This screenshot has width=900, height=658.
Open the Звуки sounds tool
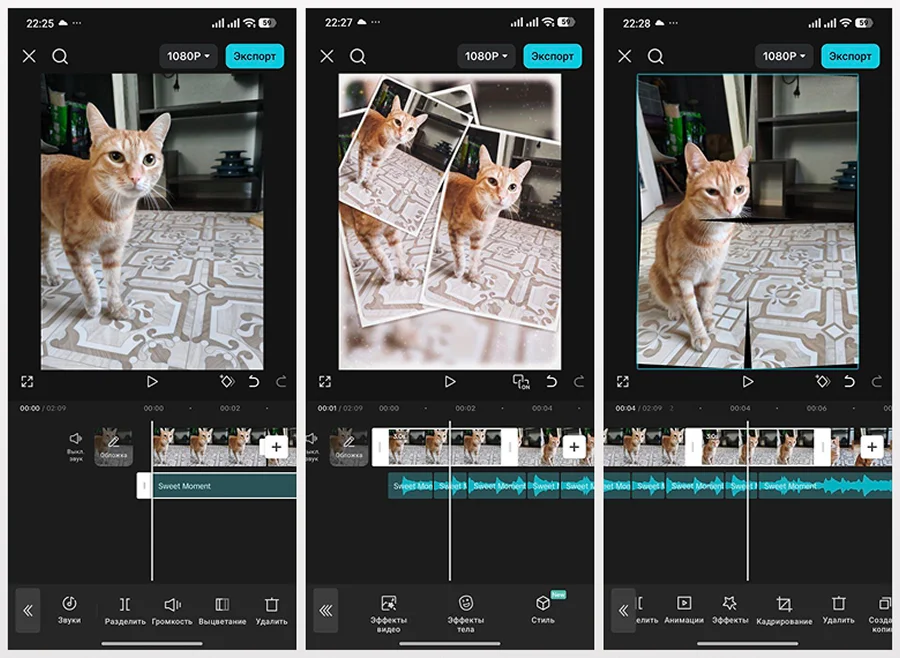pos(69,609)
